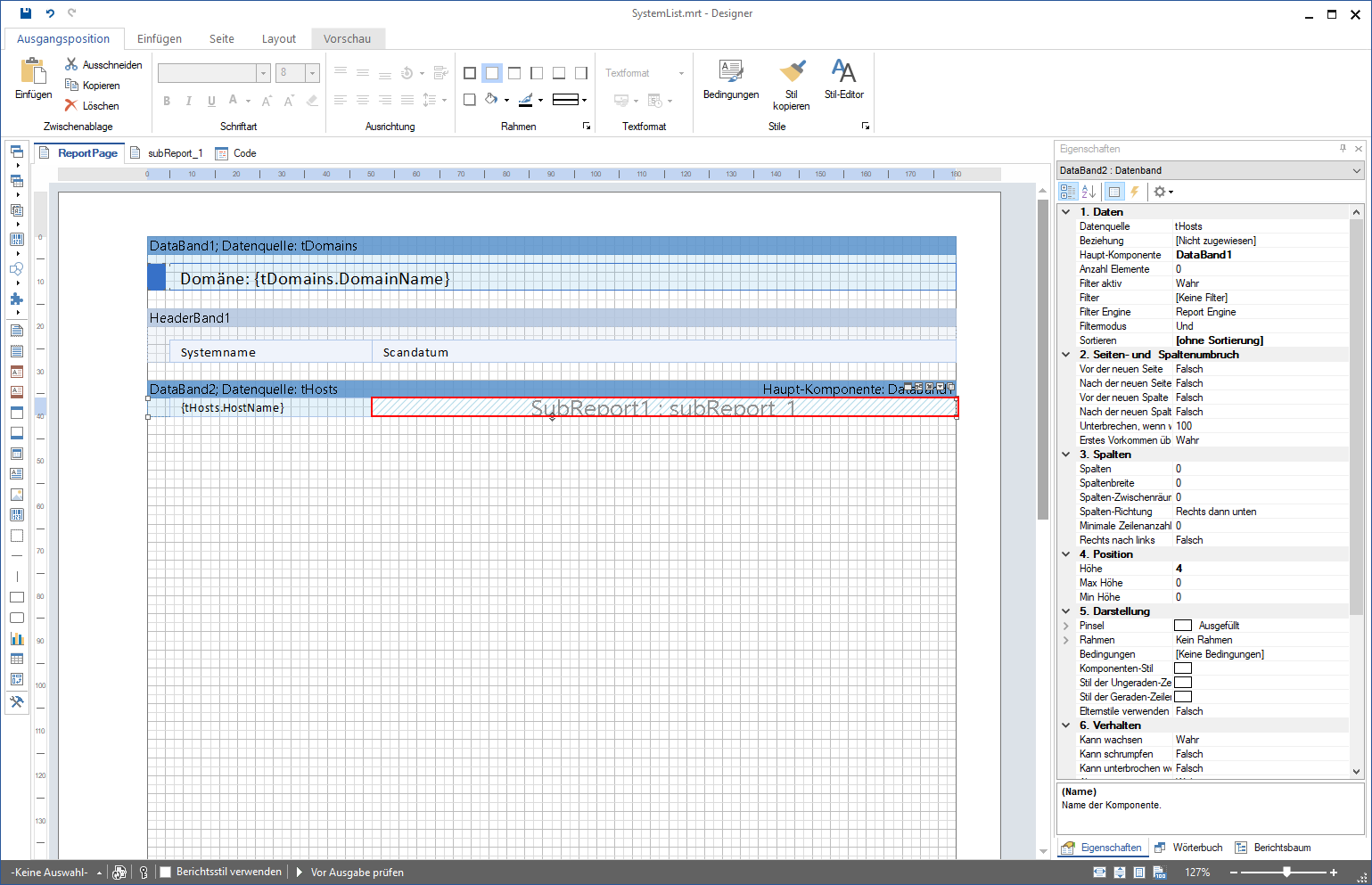Viewport: 1372px width, 885px height.
Task: Open properties panel gear settings dropdown
Action: click(1163, 192)
